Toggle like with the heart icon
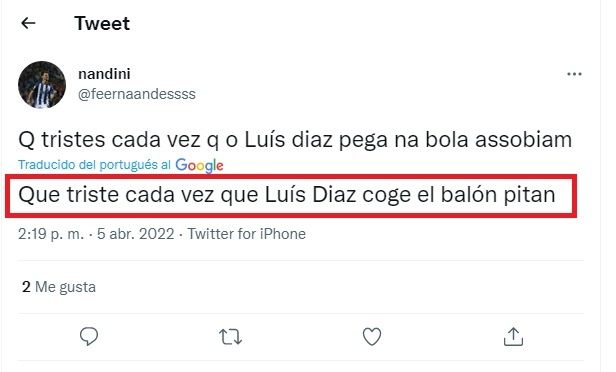 click(x=372, y=337)
